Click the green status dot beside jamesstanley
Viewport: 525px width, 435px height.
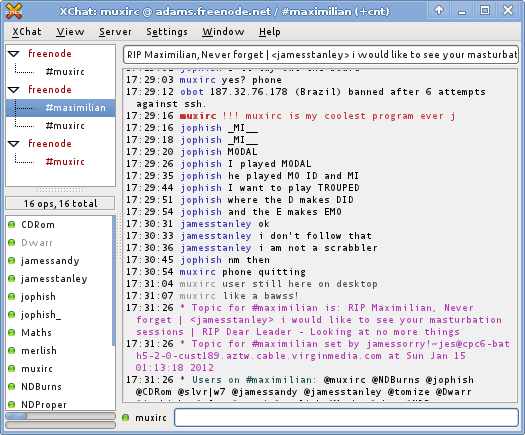12,279
